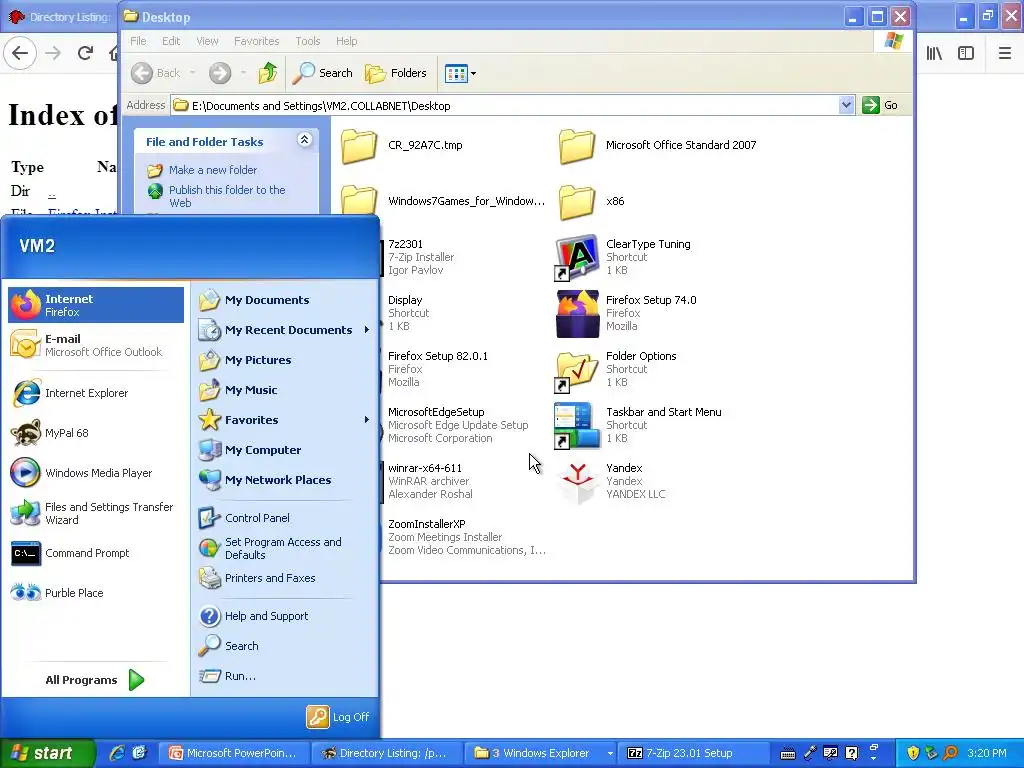The height and width of the screenshot is (768, 1024).
Task: Reload page in background browser window
Action: tap(85, 53)
